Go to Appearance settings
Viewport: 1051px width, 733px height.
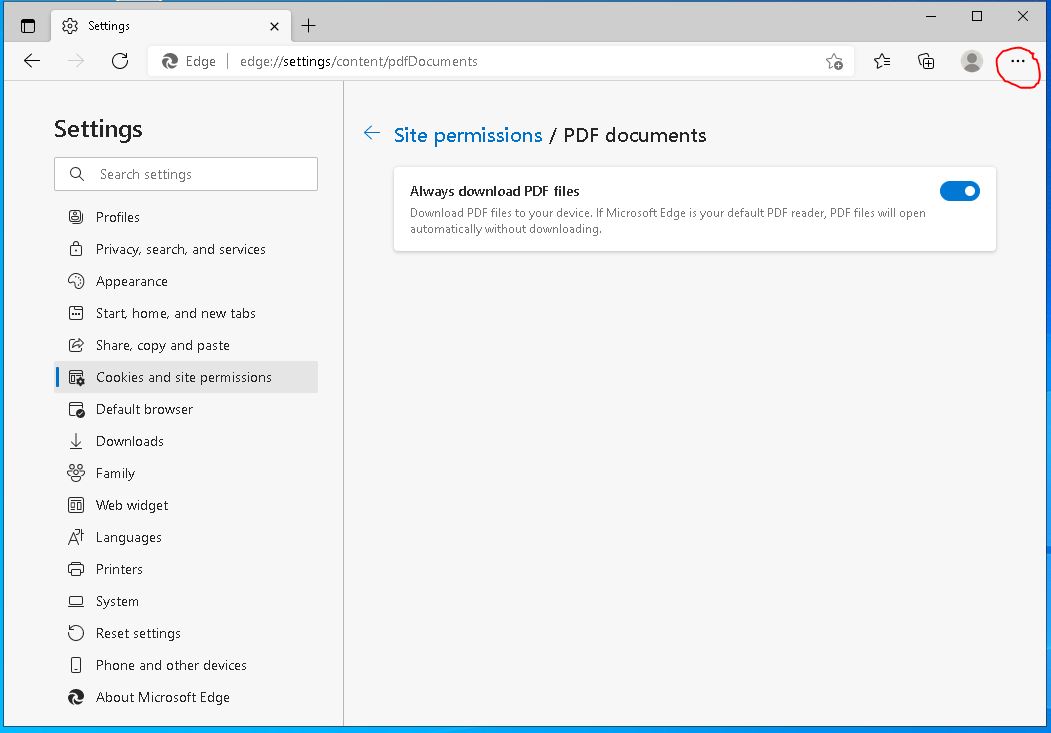(186, 281)
